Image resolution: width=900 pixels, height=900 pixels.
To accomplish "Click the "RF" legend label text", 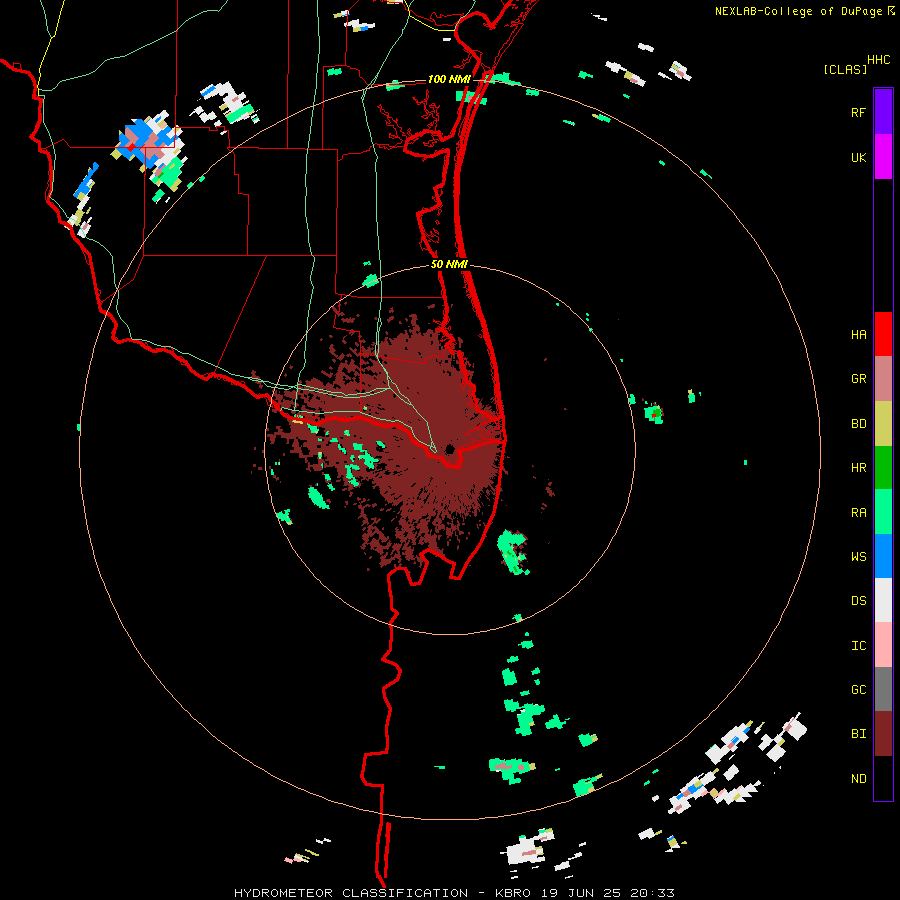I will click(x=858, y=113).
